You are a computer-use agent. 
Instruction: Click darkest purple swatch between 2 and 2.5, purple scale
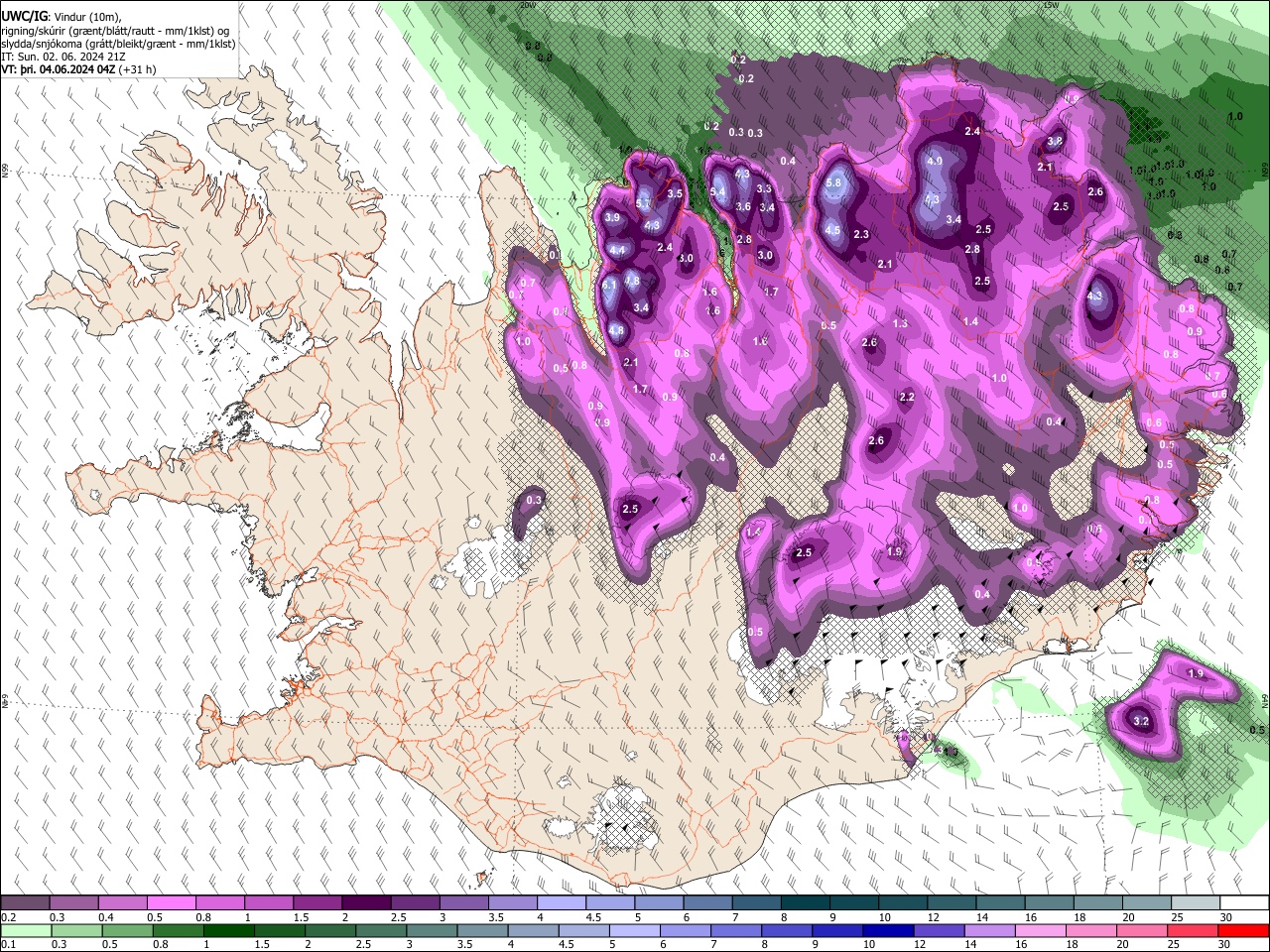366,903
